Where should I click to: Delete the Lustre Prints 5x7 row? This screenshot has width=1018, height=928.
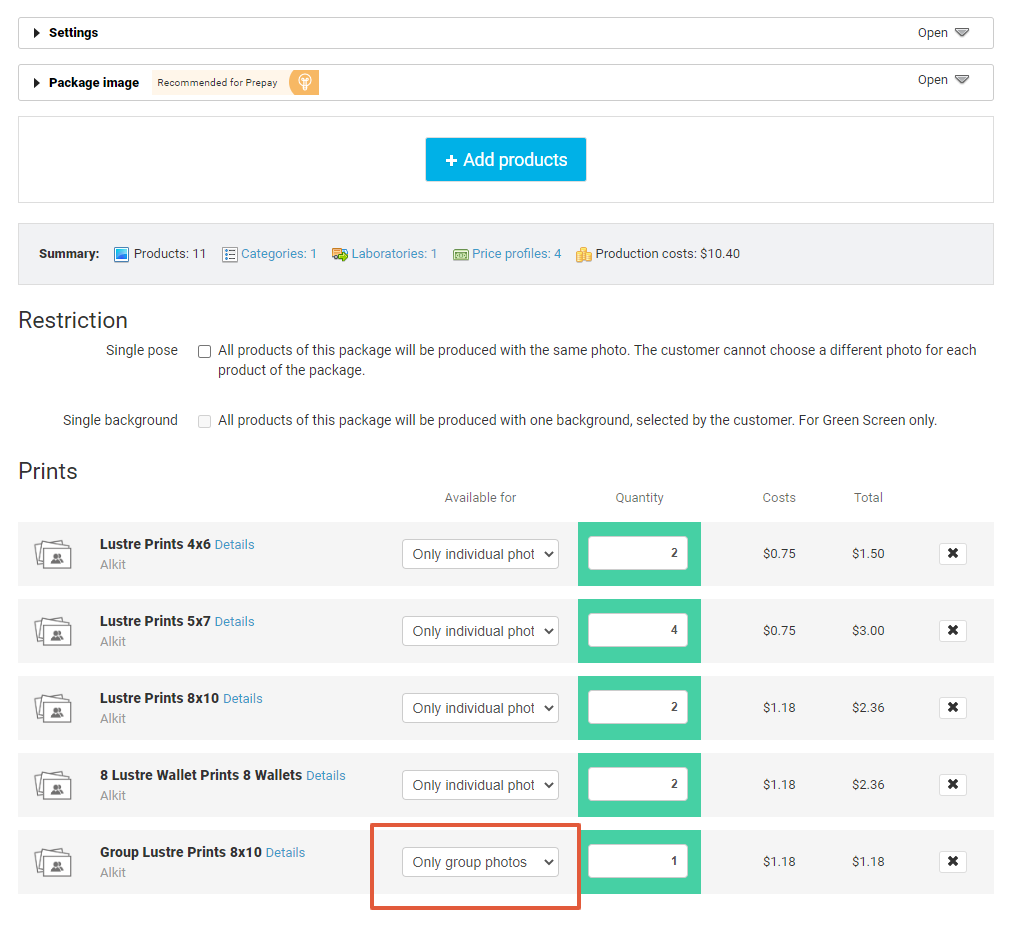click(x=952, y=631)
